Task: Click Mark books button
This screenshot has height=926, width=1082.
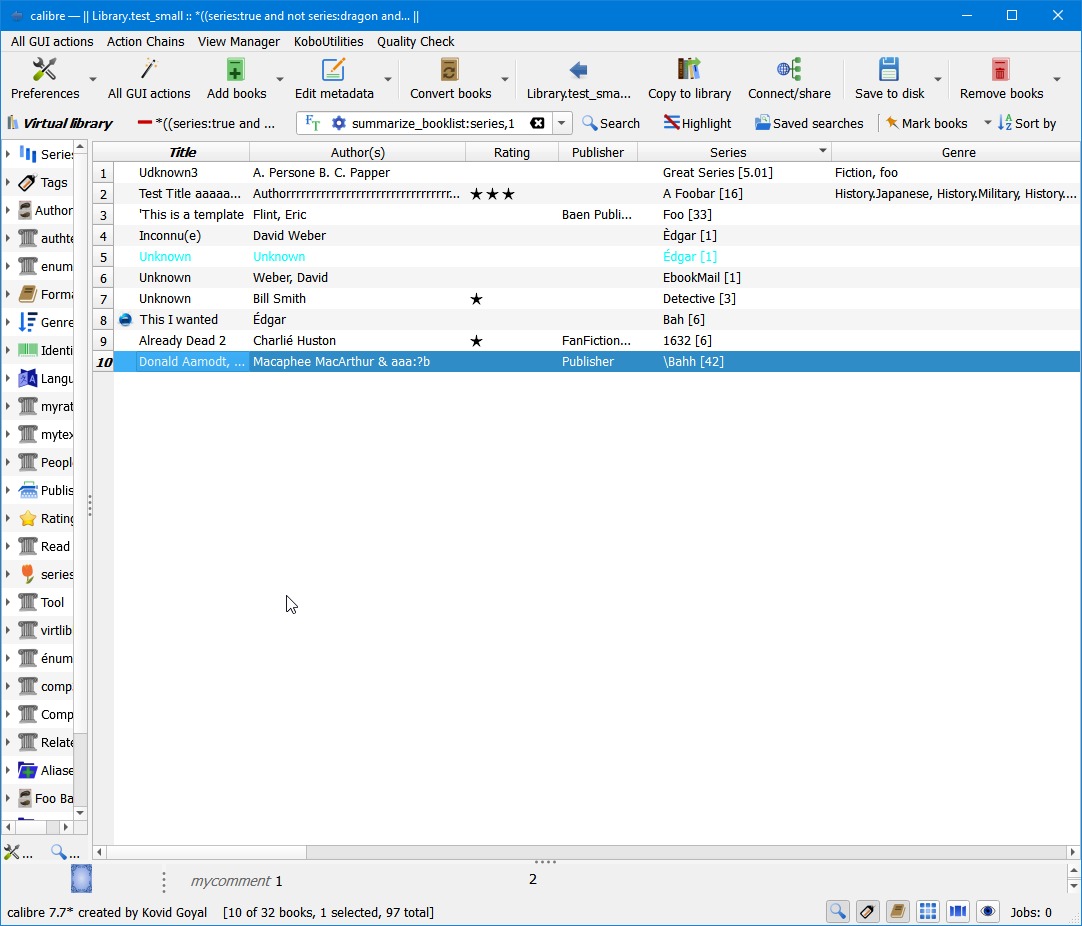Action: (x=926, y=124)
